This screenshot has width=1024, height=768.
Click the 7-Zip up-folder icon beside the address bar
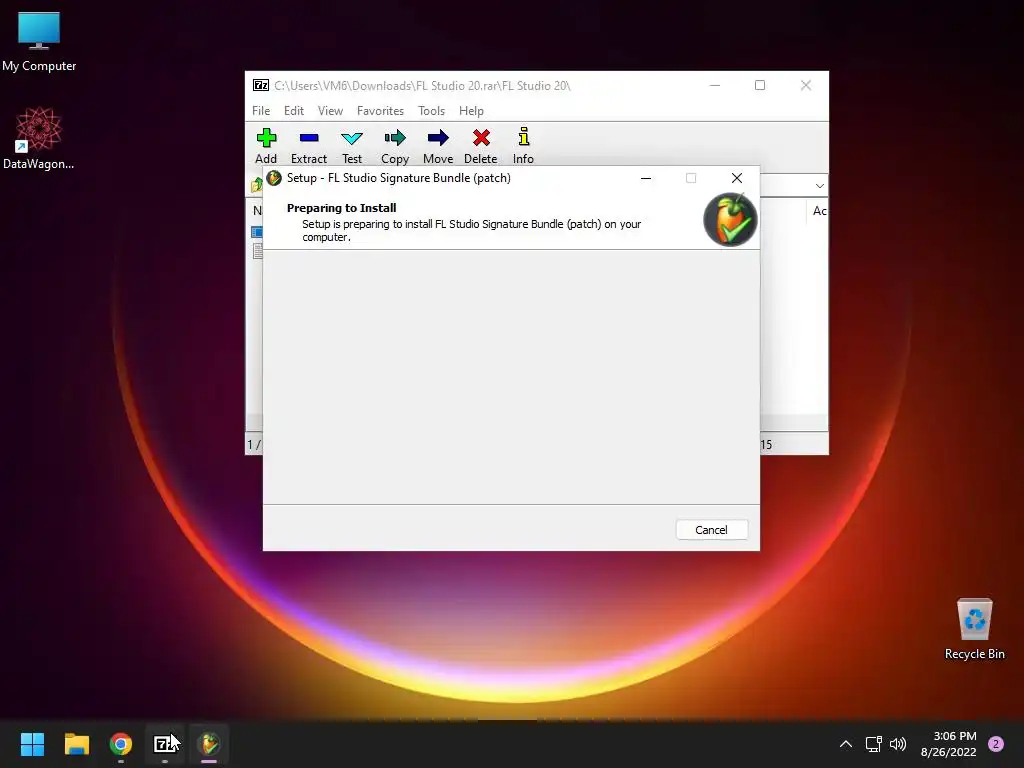(257, 185)
